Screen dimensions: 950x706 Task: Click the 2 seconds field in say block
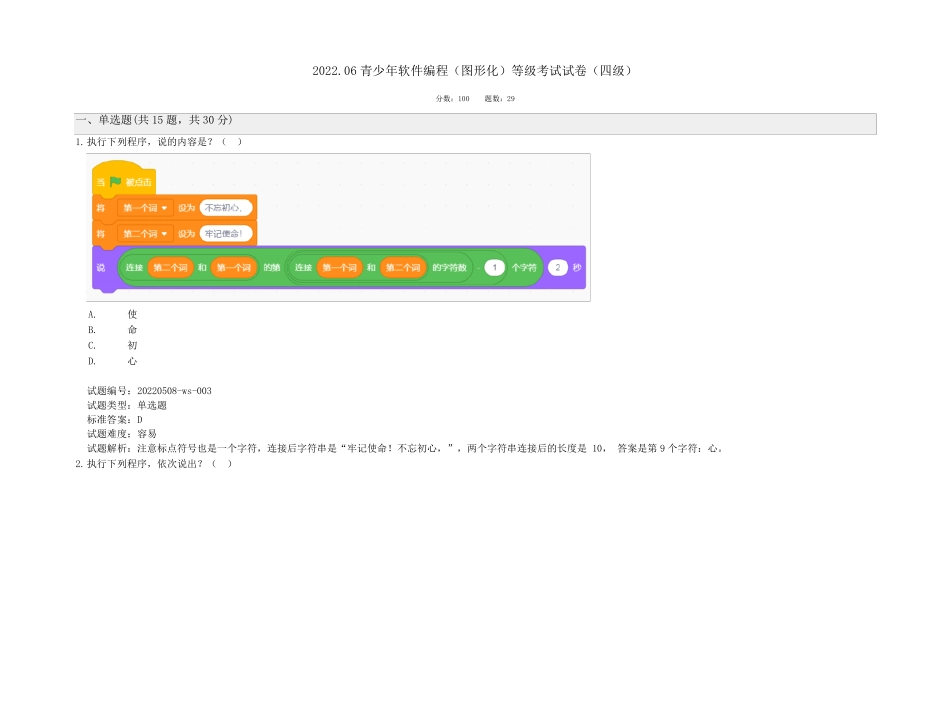[557, 267]
